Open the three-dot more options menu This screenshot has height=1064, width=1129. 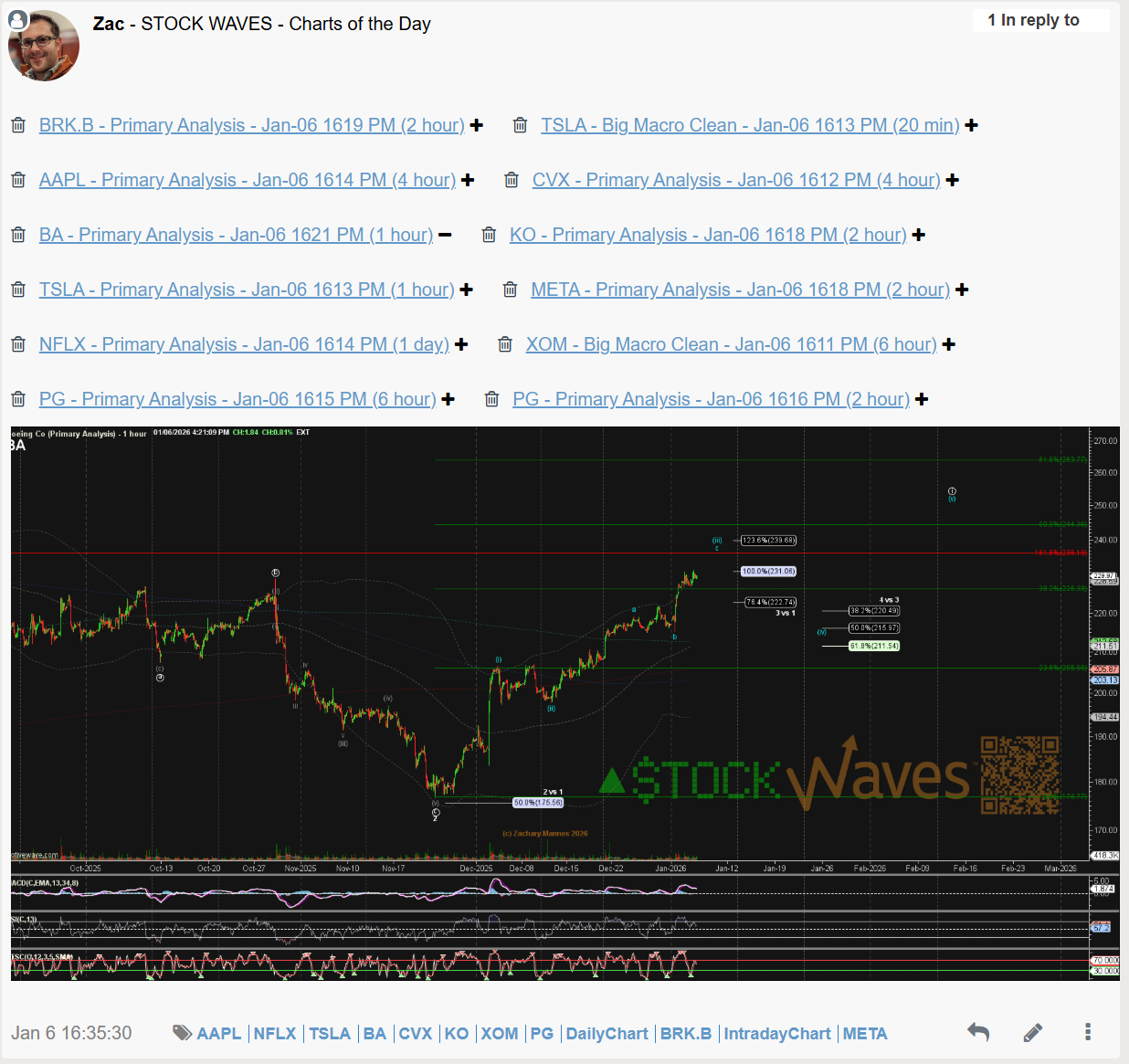[x=1087, y=1032]
